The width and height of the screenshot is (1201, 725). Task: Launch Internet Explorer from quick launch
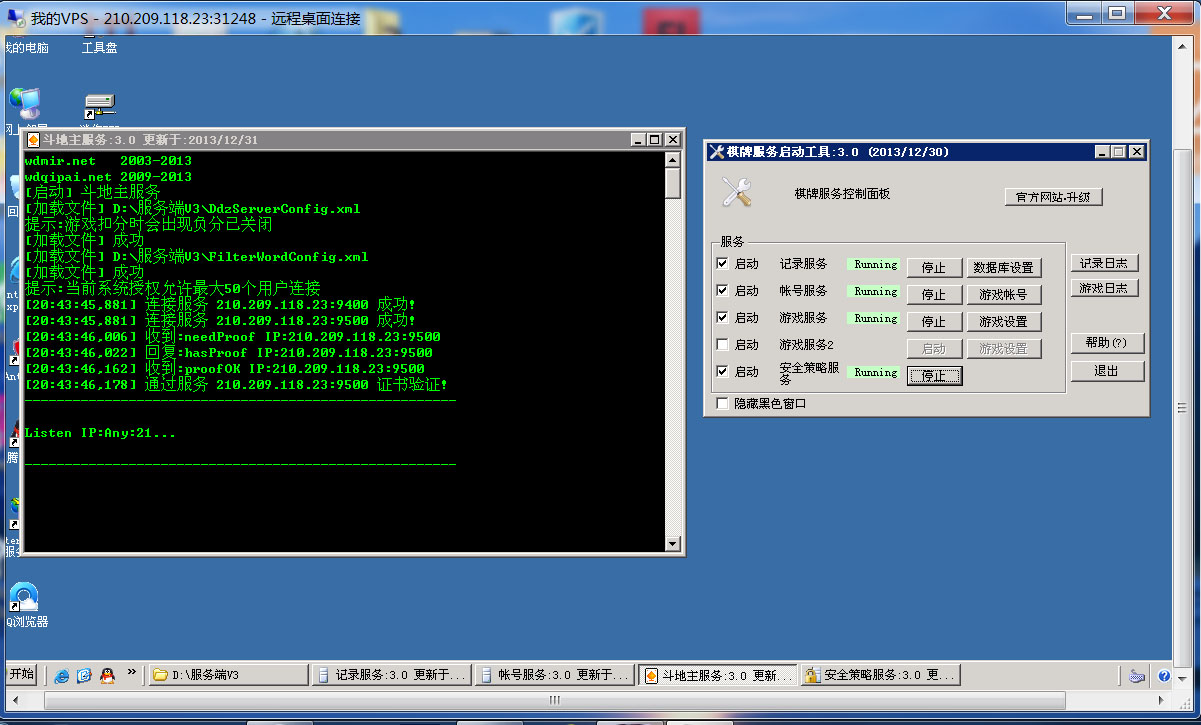[62, 676]
